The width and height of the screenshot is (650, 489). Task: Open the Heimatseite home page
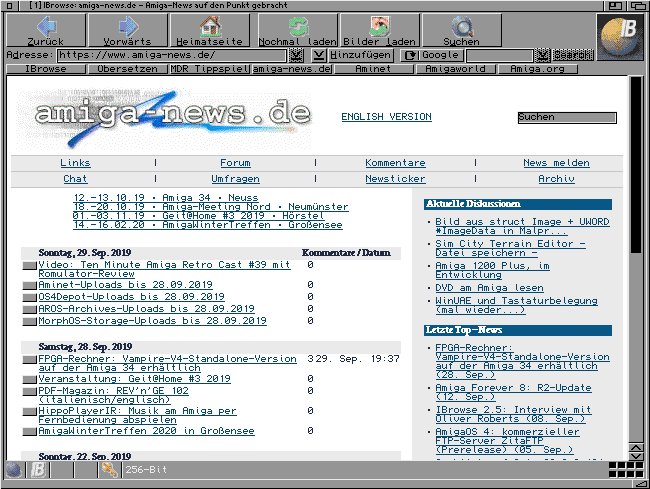[210, 30]
